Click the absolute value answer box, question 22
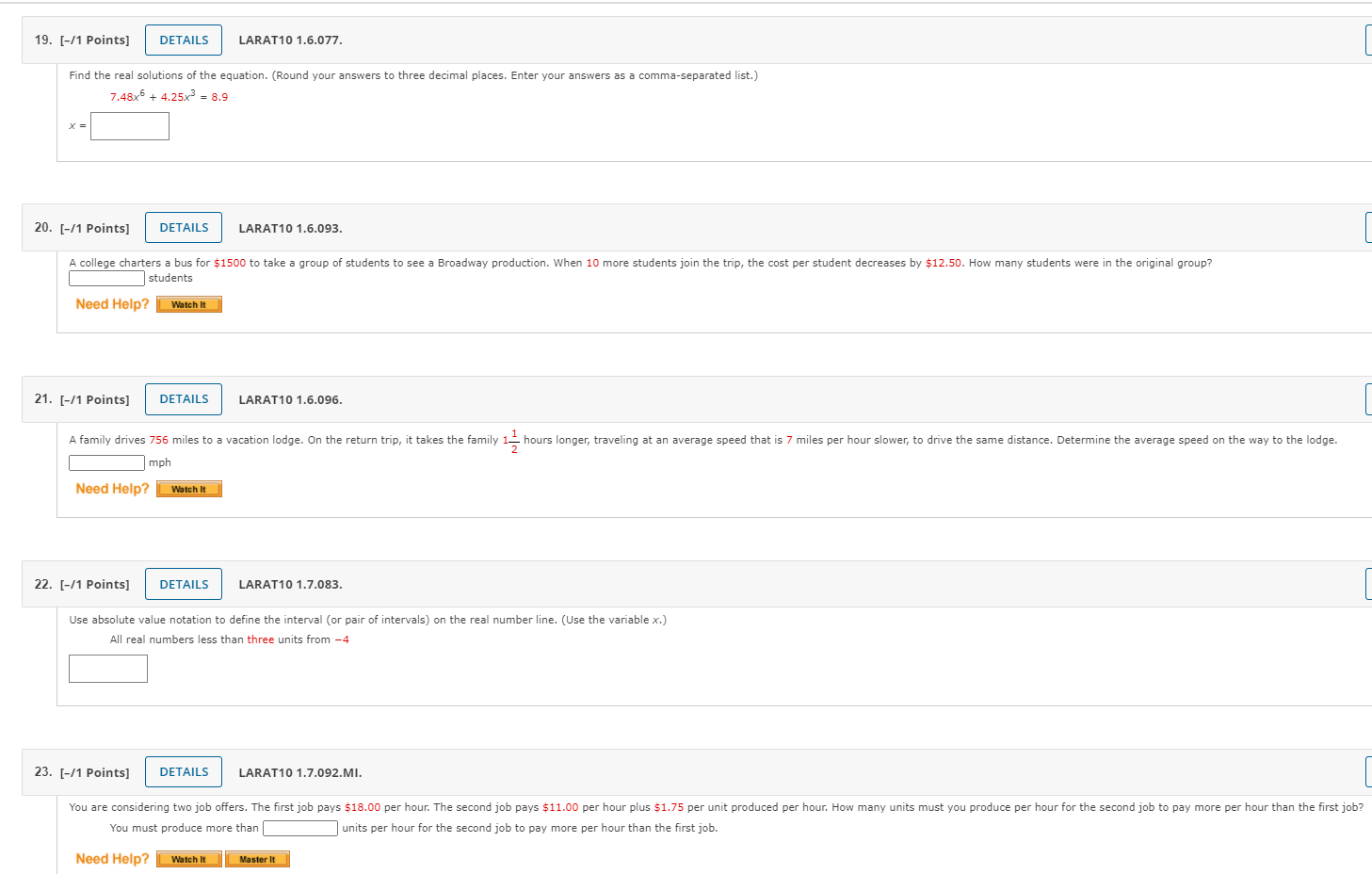The height and width of the screenshot is (874, 1372). 108,669
